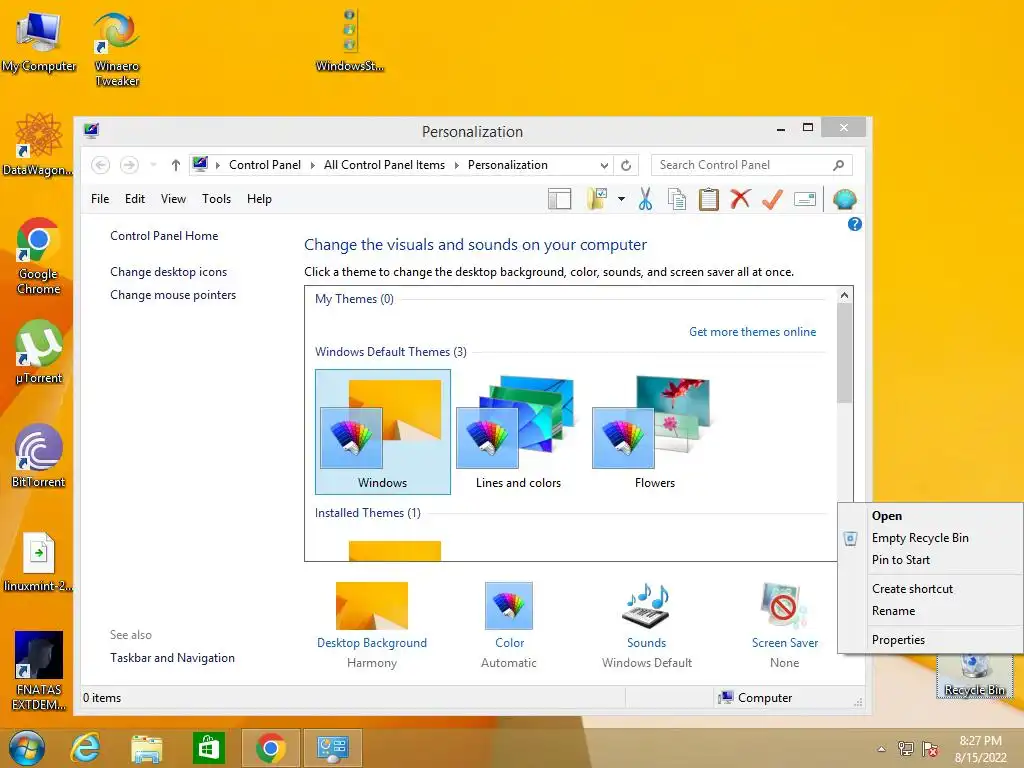Open the Taskbar and Navigation link
1024x768 pixels.
(x=172, y=658)
